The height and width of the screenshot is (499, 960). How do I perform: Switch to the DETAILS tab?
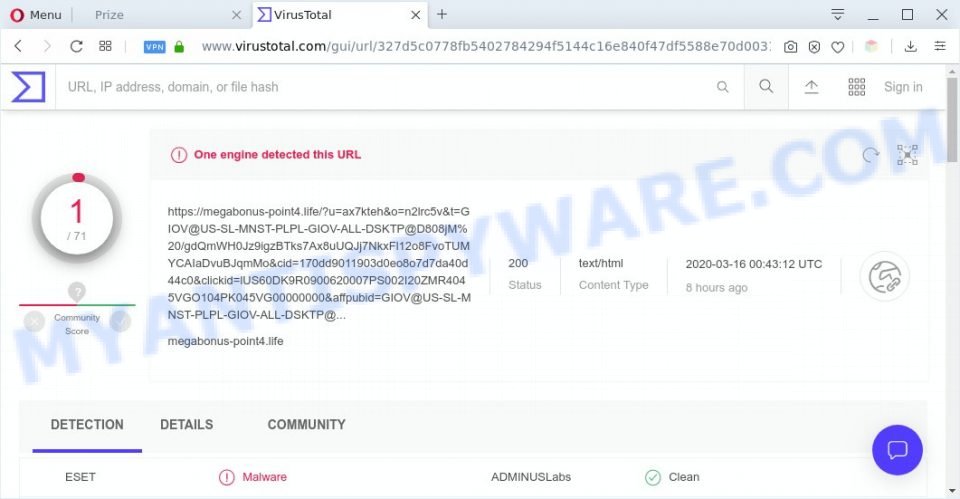coord(187,424)
